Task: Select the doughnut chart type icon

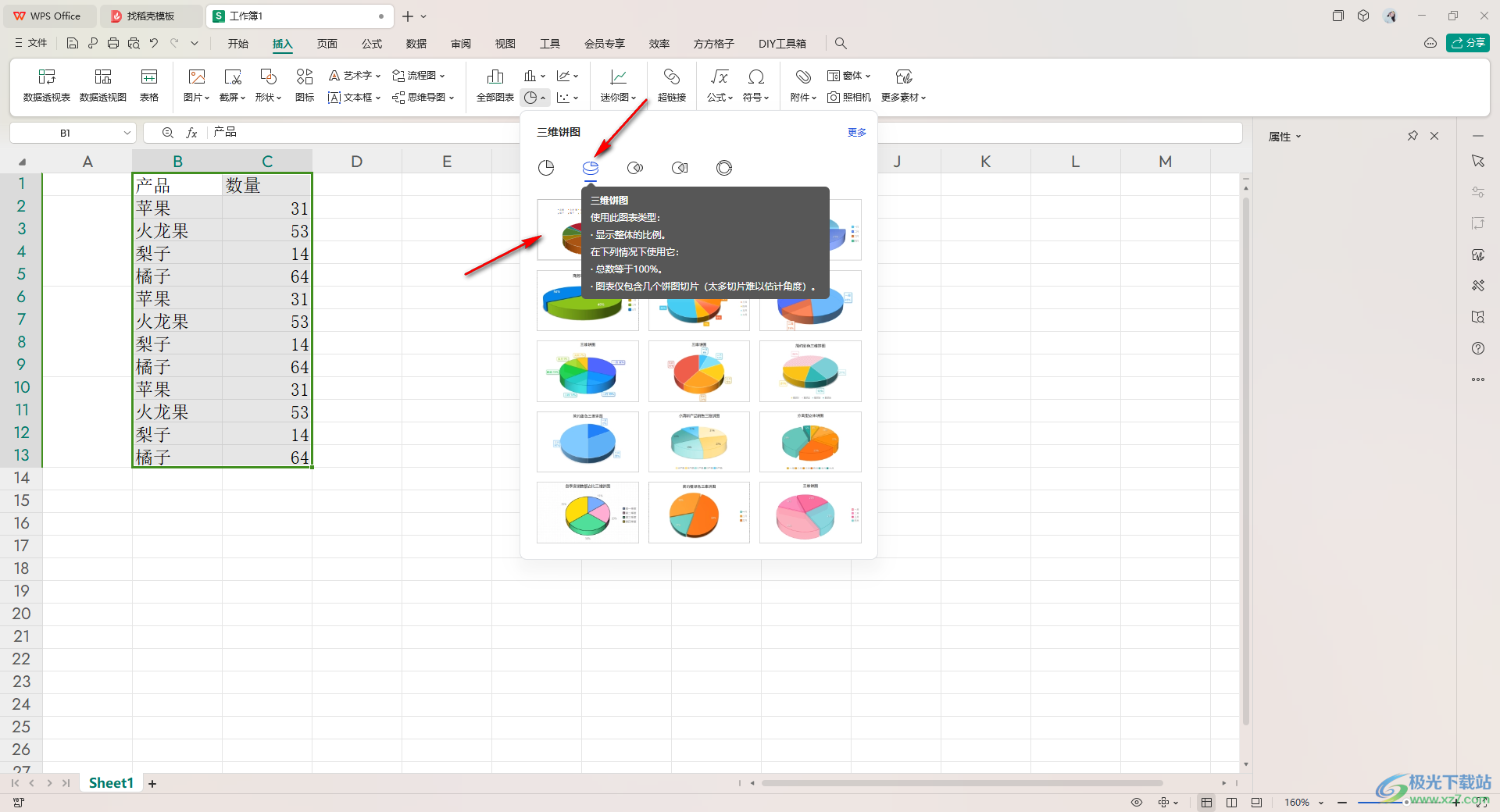Action: pos(724,168)
